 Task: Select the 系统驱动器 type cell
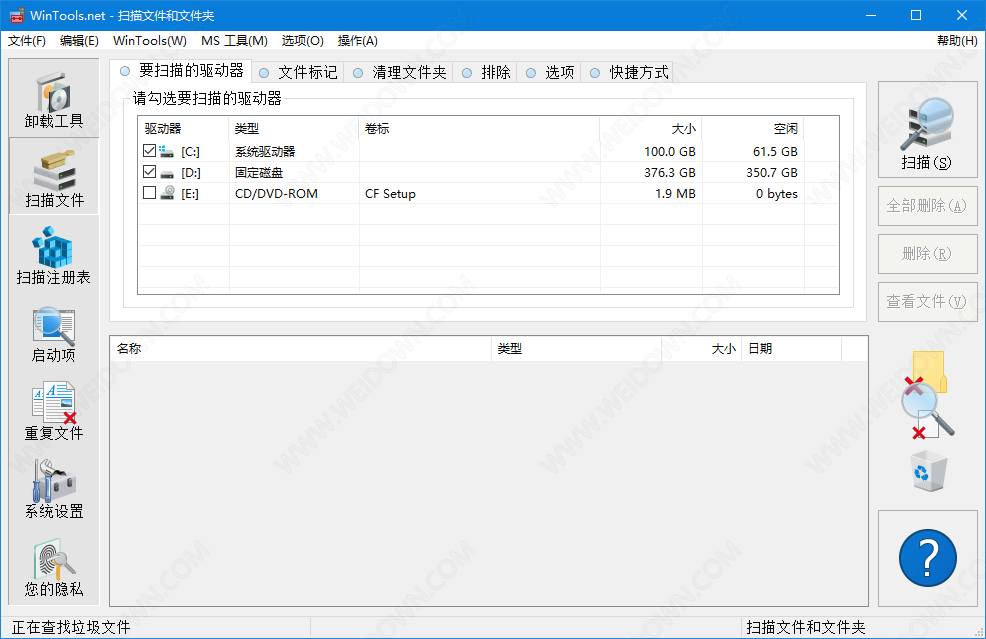(265, 152)
